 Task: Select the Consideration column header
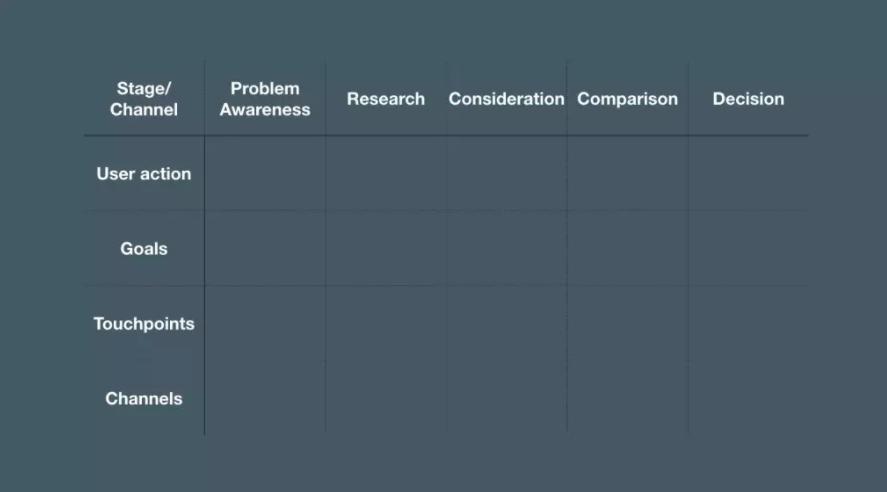[506, 99]
